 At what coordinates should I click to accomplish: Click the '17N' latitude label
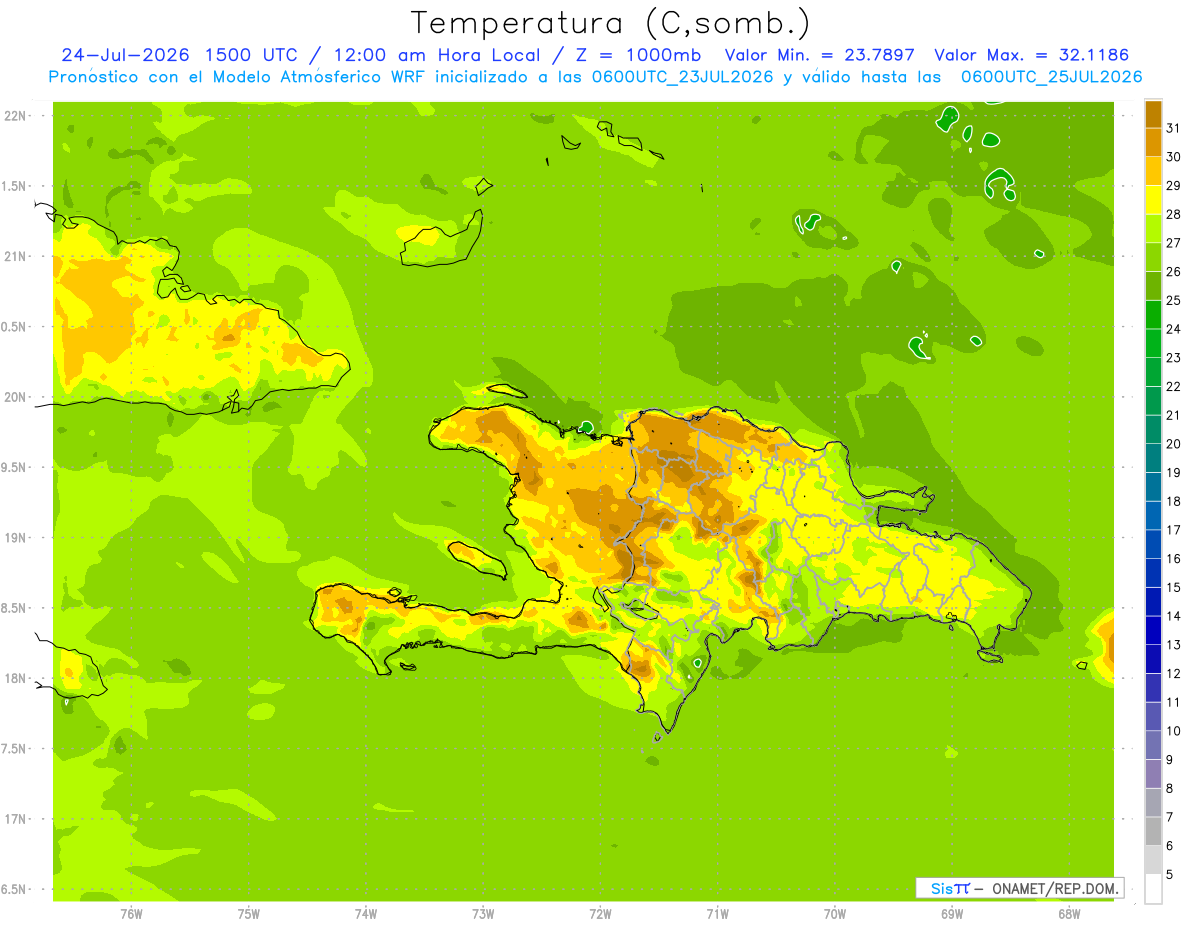click(17, 819)
